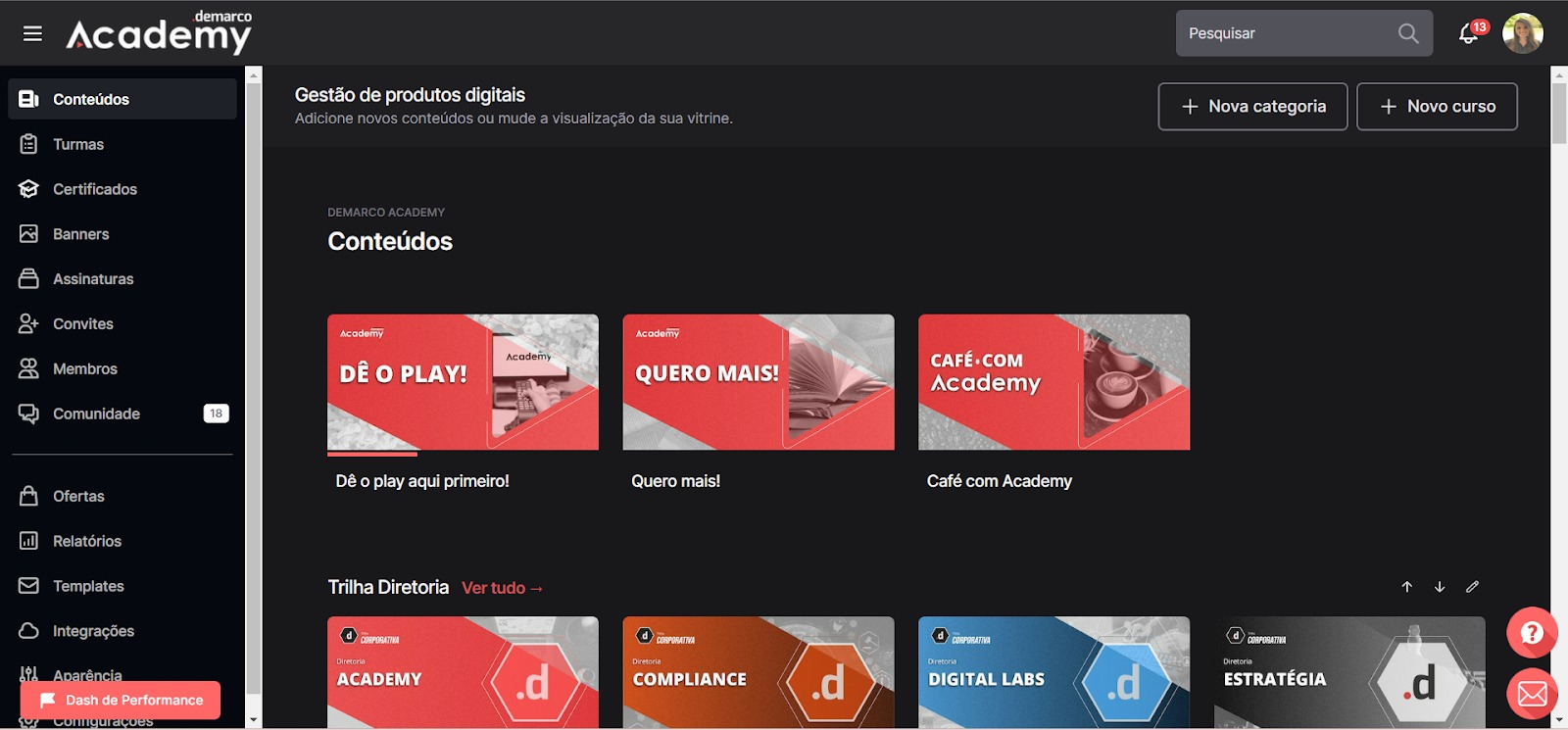This screenshot has width=1568, height=730.
Task: Move Trilha Diretoria up with arrow
Action: coord(1407,587)
